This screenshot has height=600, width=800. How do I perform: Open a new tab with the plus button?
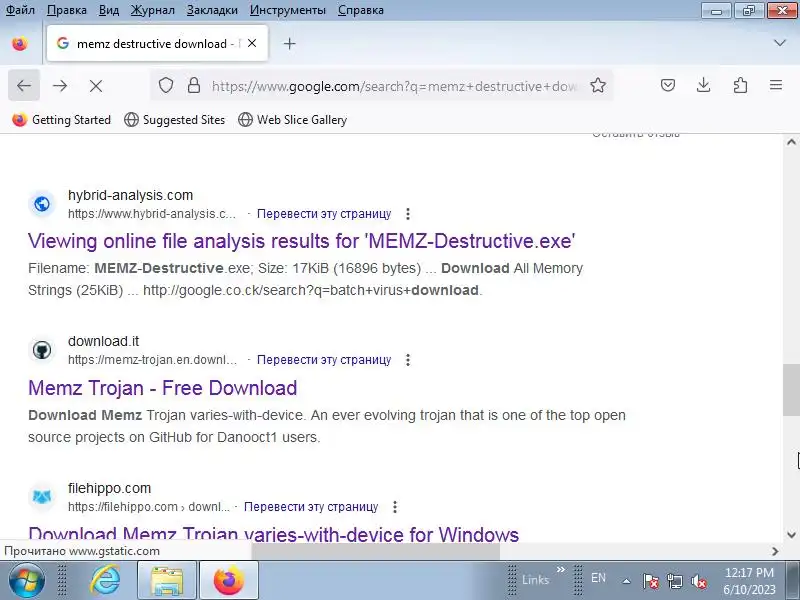click(x=289, y=43)
